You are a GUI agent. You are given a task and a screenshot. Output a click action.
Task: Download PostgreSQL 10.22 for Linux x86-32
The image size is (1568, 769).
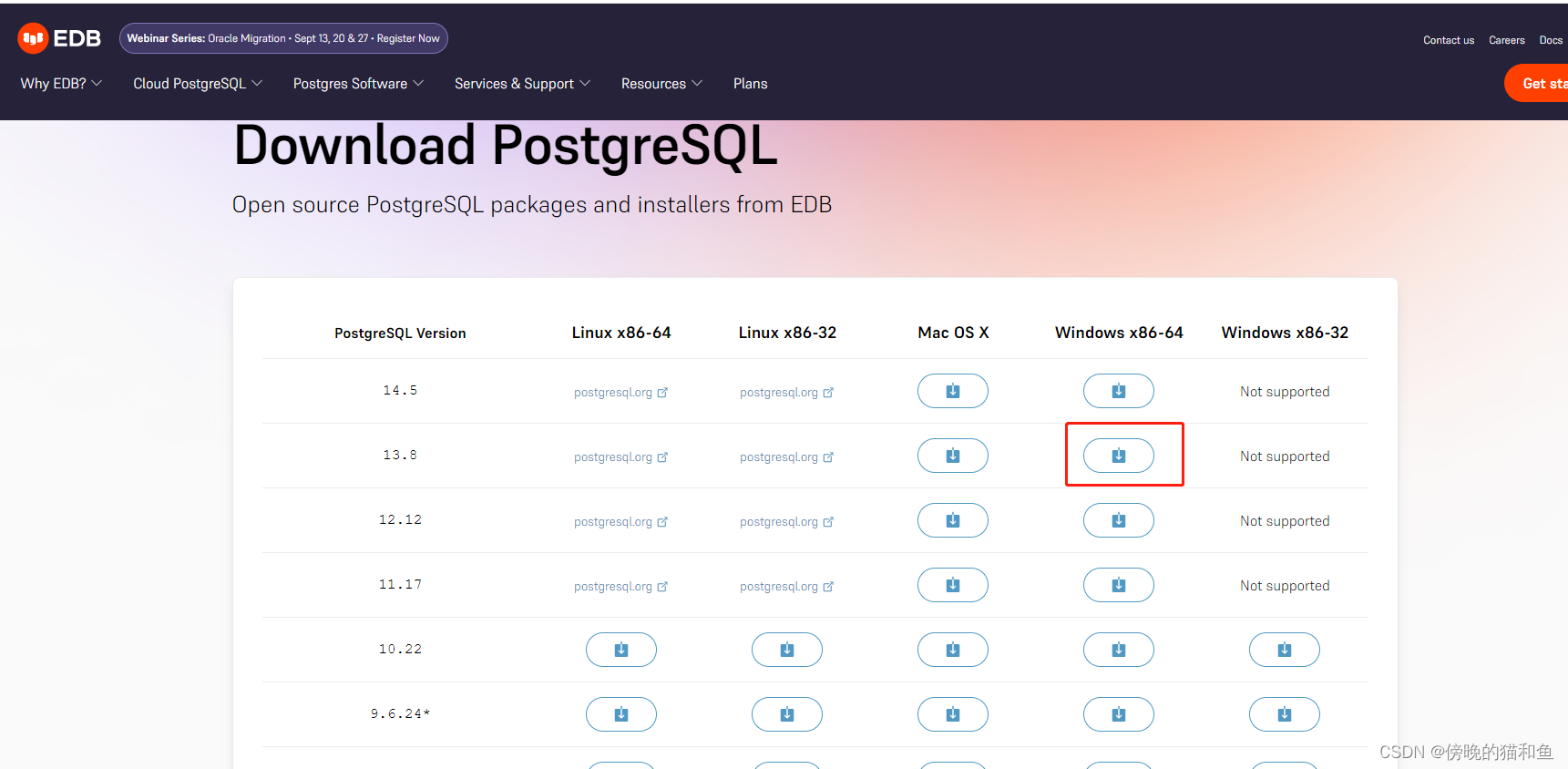click(787, 650)
